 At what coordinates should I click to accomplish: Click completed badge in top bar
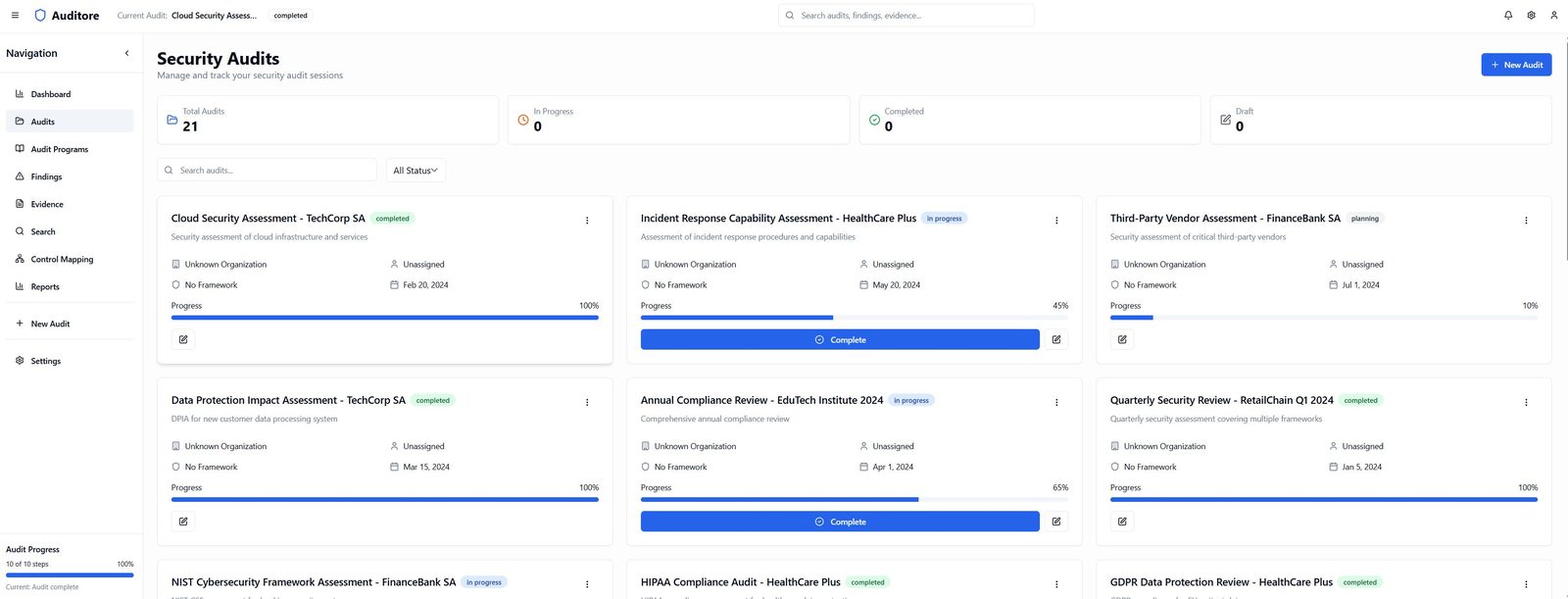pos(290,16)
